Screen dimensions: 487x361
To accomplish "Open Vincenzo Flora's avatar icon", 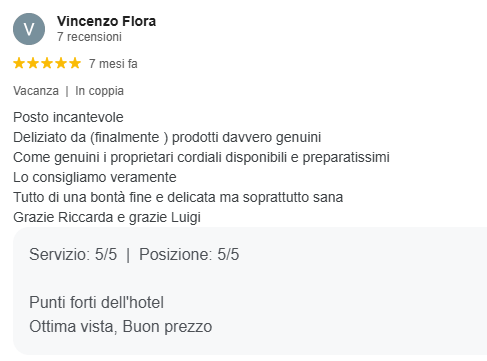I will pos(29,29).
